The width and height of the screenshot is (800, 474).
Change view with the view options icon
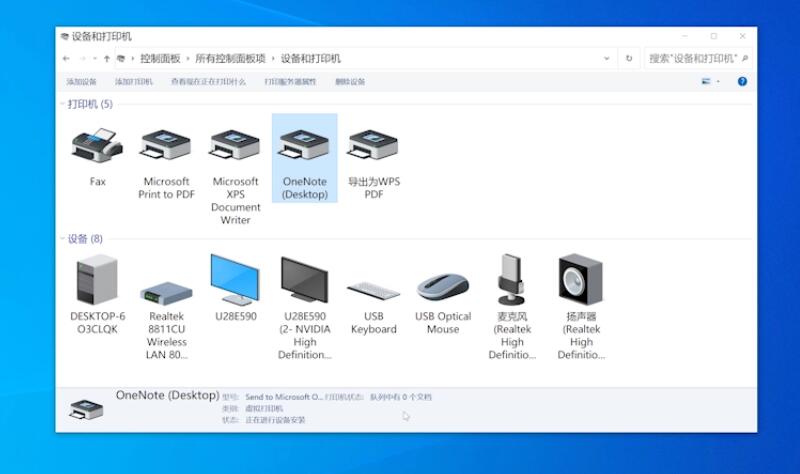(706, 81)
